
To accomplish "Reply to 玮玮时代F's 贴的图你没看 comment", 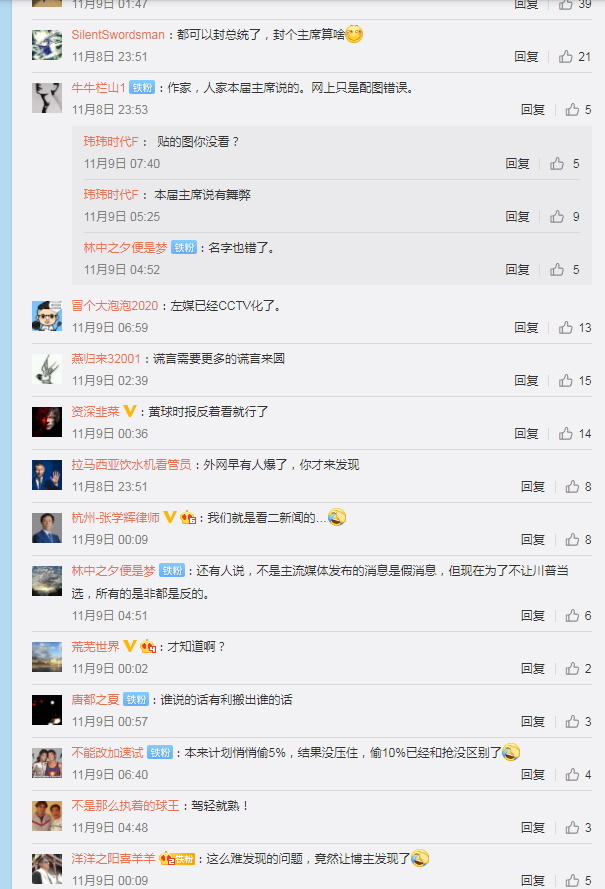I will pos(517,164).
